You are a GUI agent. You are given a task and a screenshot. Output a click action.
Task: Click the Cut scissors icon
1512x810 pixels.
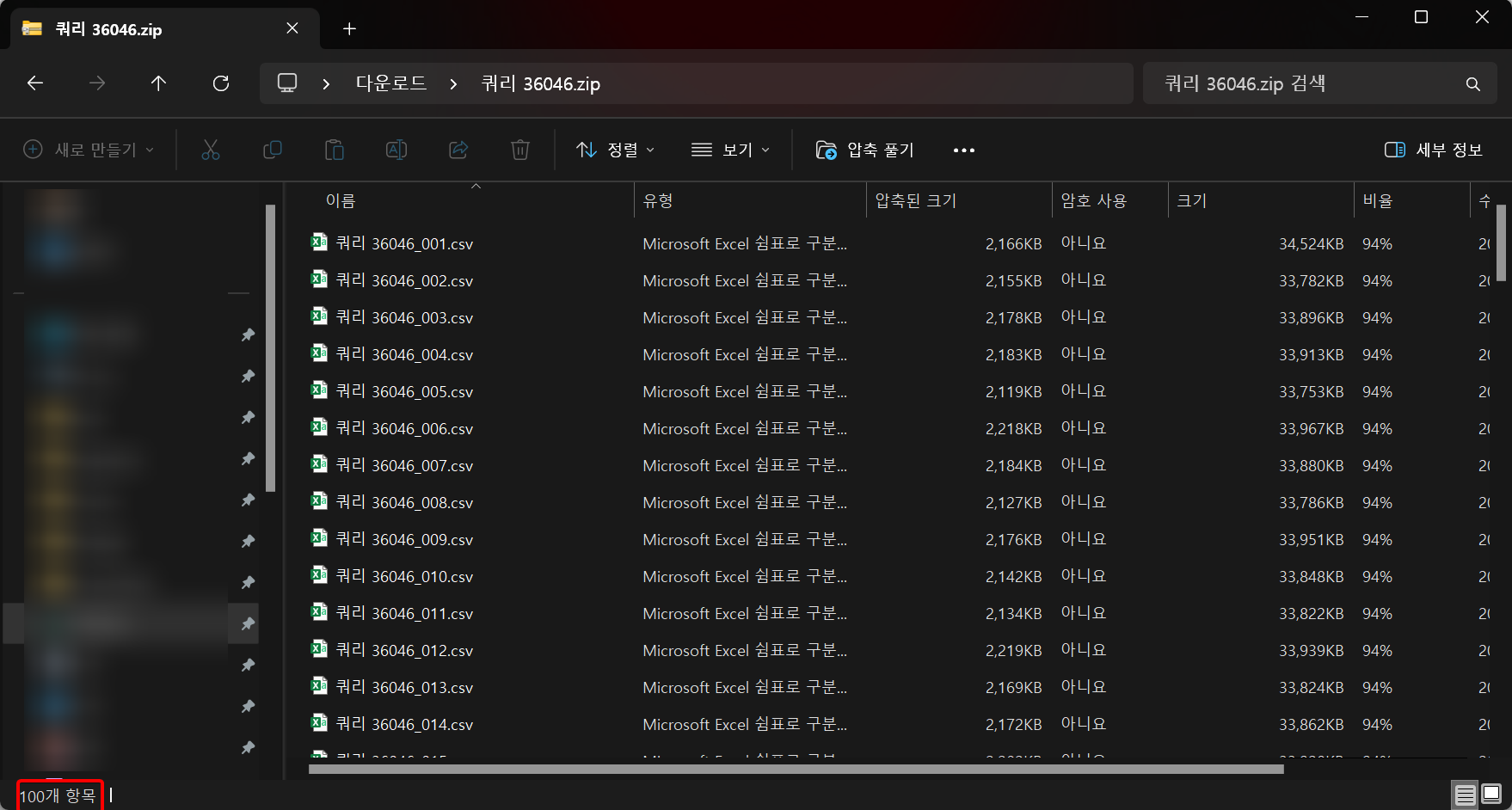[x=211, y=150]
